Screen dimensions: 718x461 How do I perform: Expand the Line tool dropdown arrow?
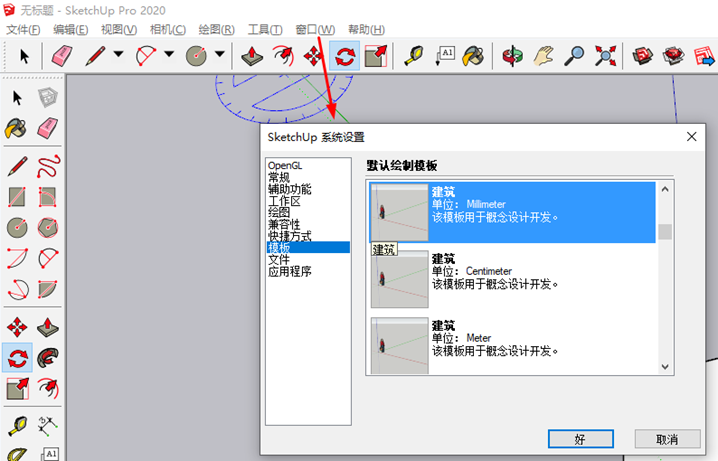point(119,54)
